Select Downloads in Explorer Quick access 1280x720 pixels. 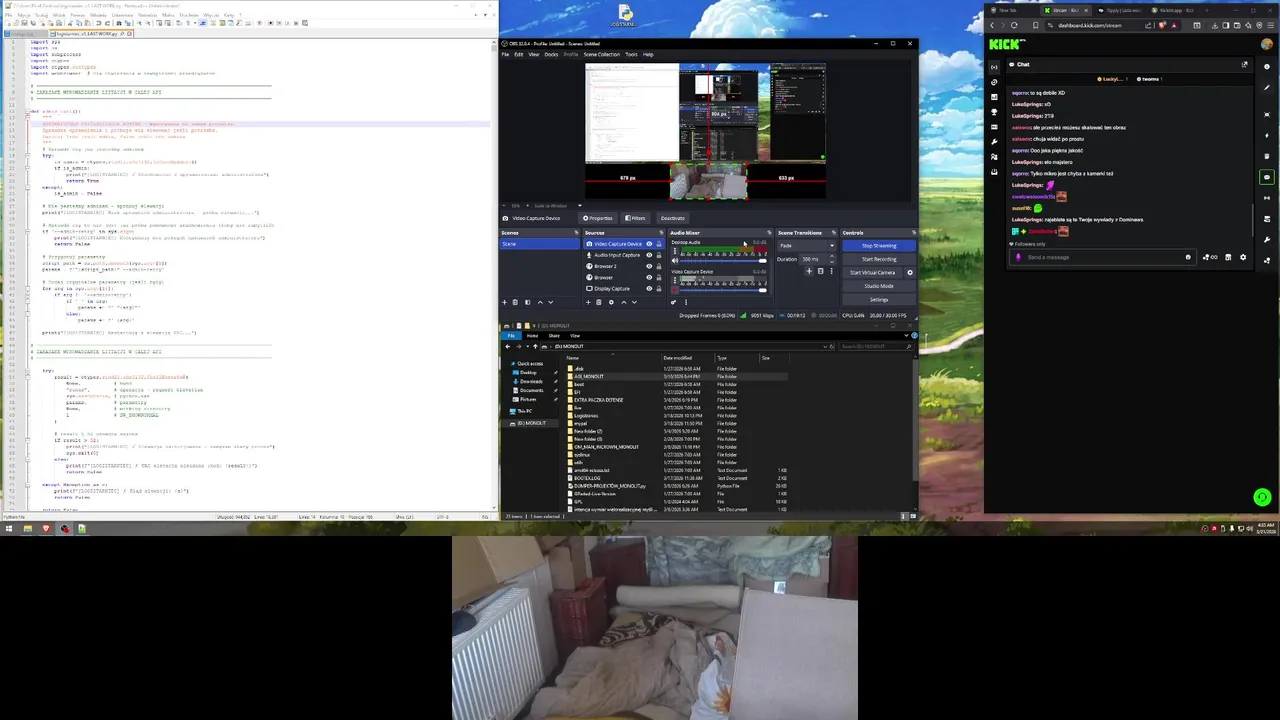click(x=531, y=382)
